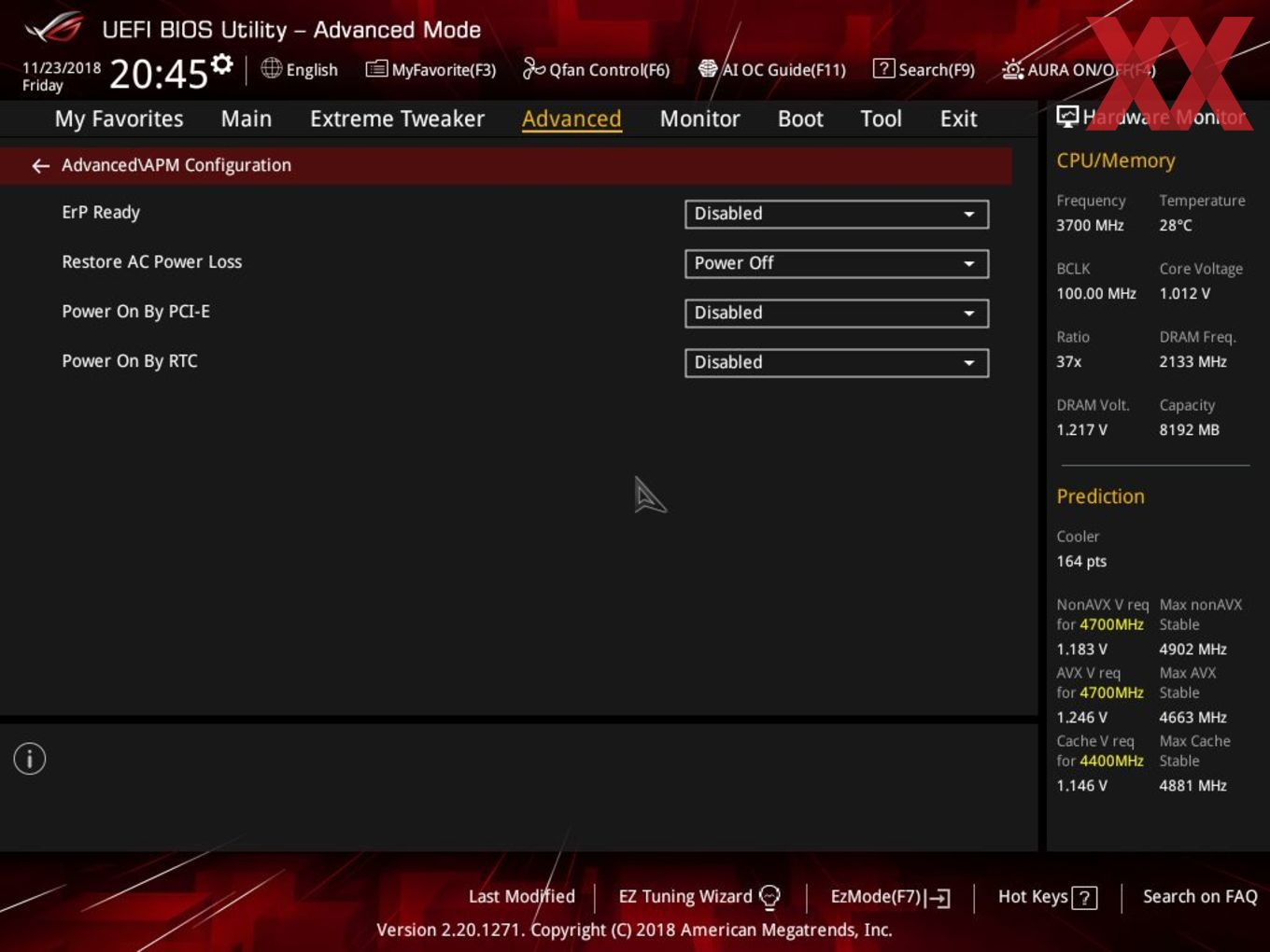Click the 2133 MHz DRAM frequency value

(x=1192, y=362)
